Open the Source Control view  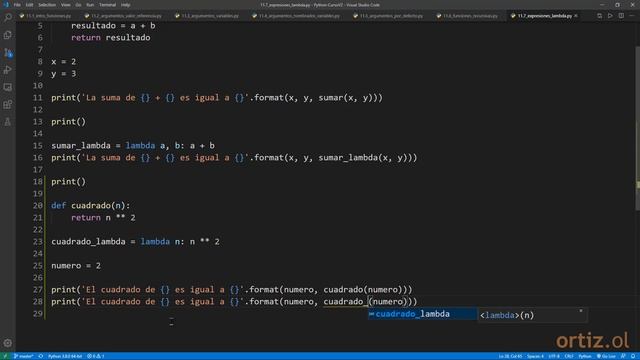coord(8,53)
